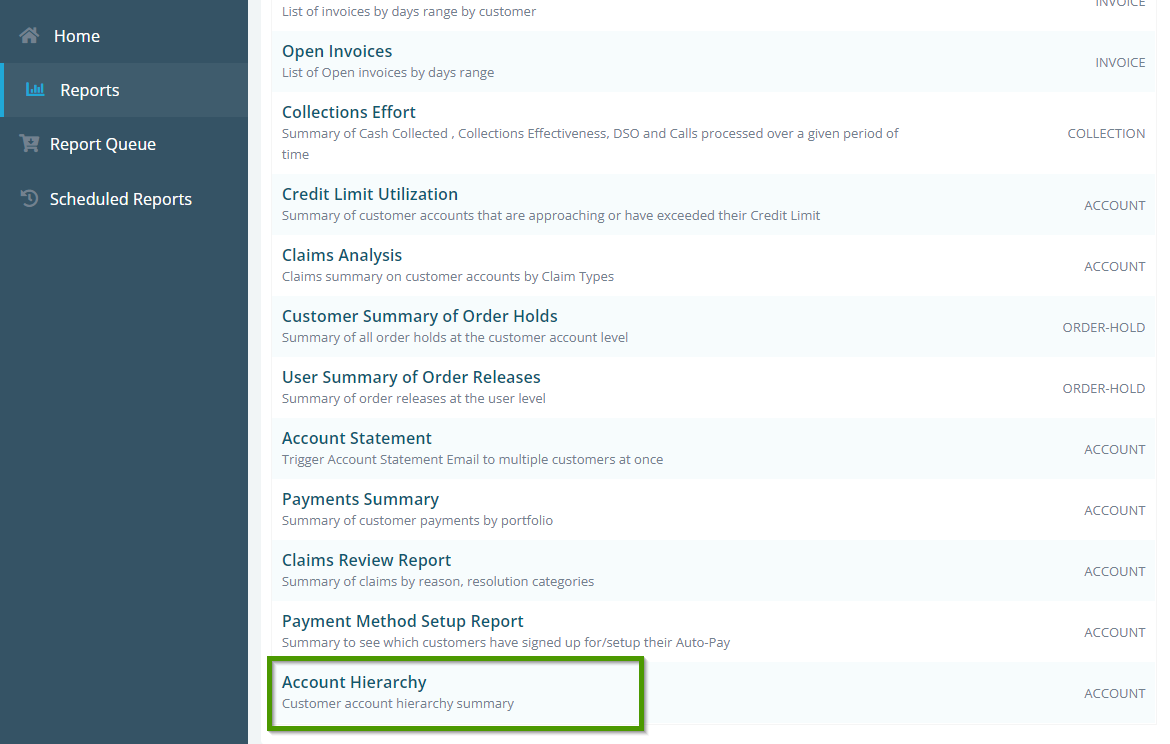
Task: Click 'Summary of order releases at the user level'
Action: (x=413, y=398)
